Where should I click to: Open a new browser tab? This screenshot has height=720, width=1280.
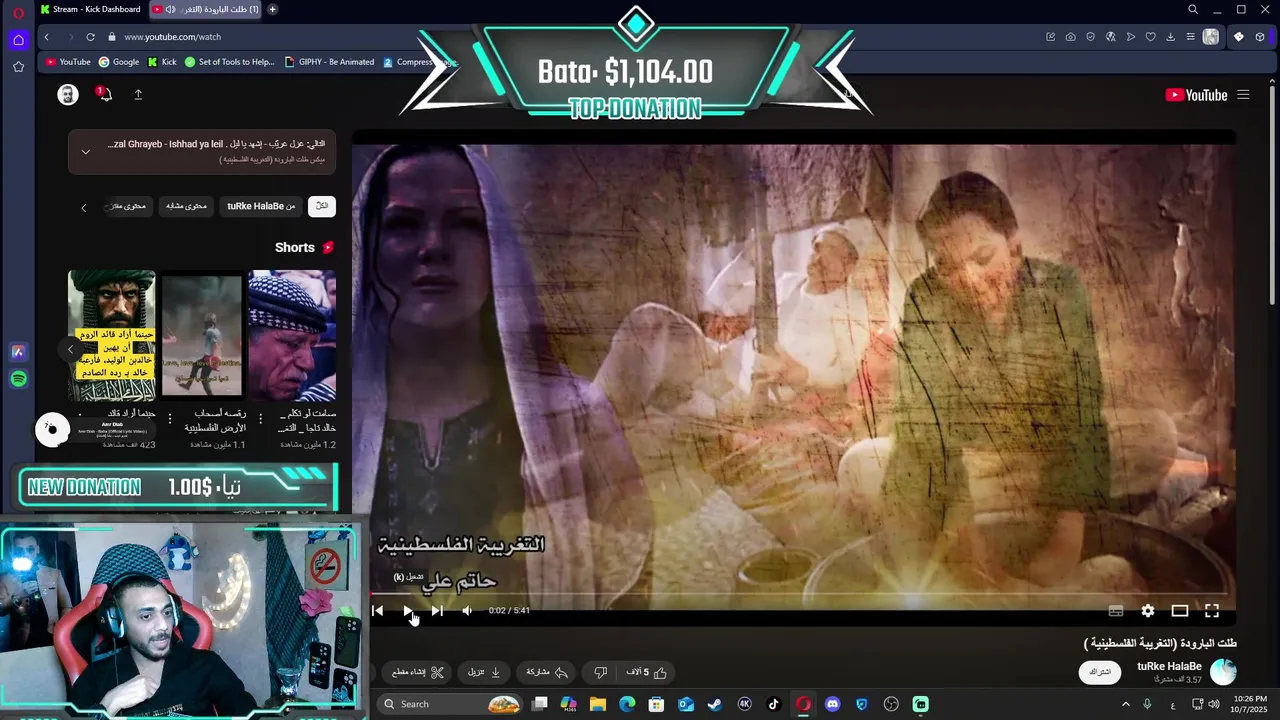coord(273,9)
